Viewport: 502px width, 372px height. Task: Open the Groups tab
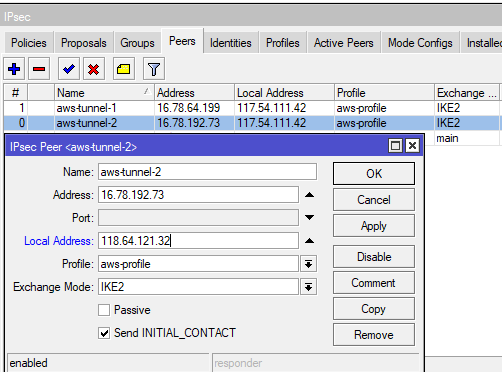tap(137, 43)
